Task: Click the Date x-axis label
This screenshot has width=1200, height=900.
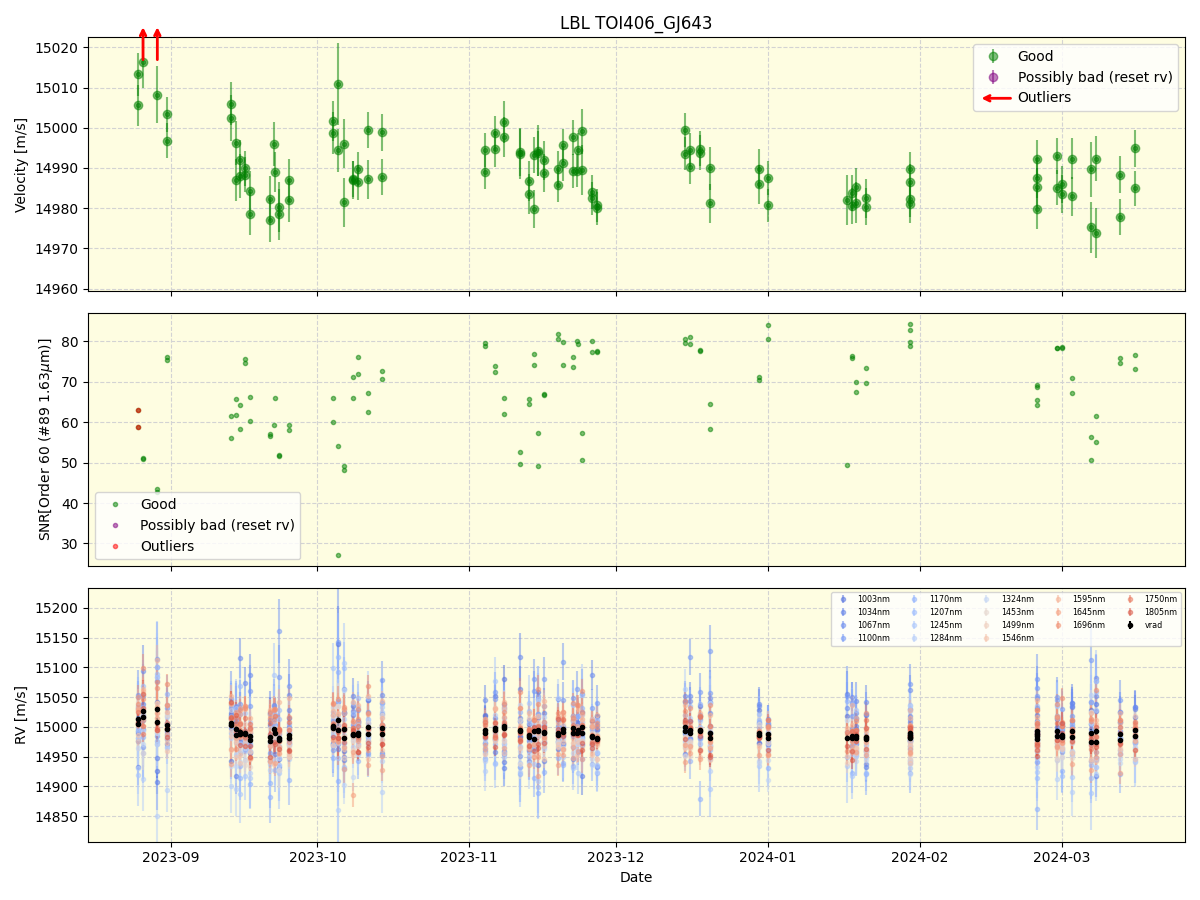Action: click(x=636, y=877)
